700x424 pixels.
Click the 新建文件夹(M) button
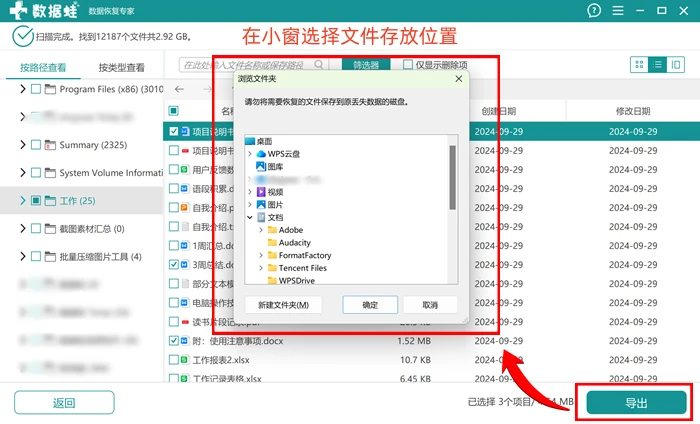pyautogui.click(x=283, y=305)
